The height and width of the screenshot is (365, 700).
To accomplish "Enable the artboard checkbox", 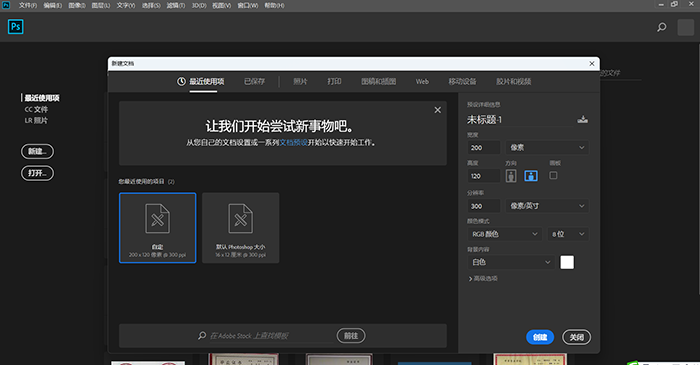I will (x=553, y=175).
